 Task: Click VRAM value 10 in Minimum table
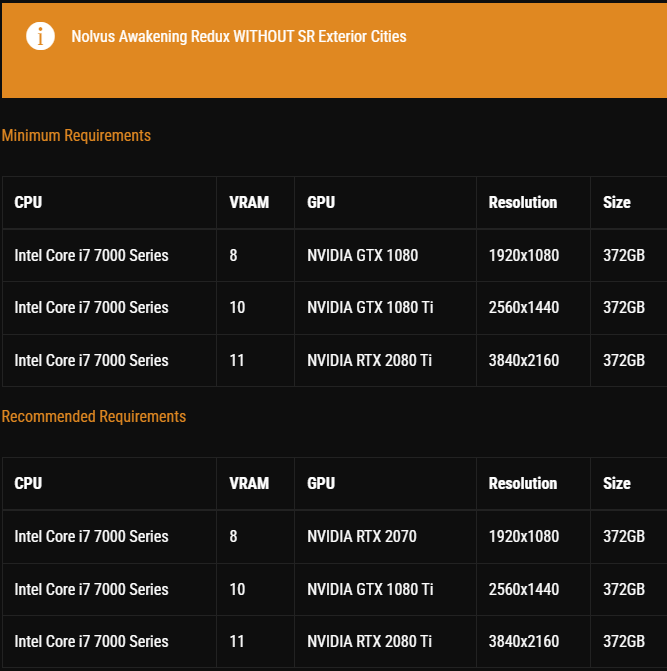pyautogui.click(x=237, y=307)
